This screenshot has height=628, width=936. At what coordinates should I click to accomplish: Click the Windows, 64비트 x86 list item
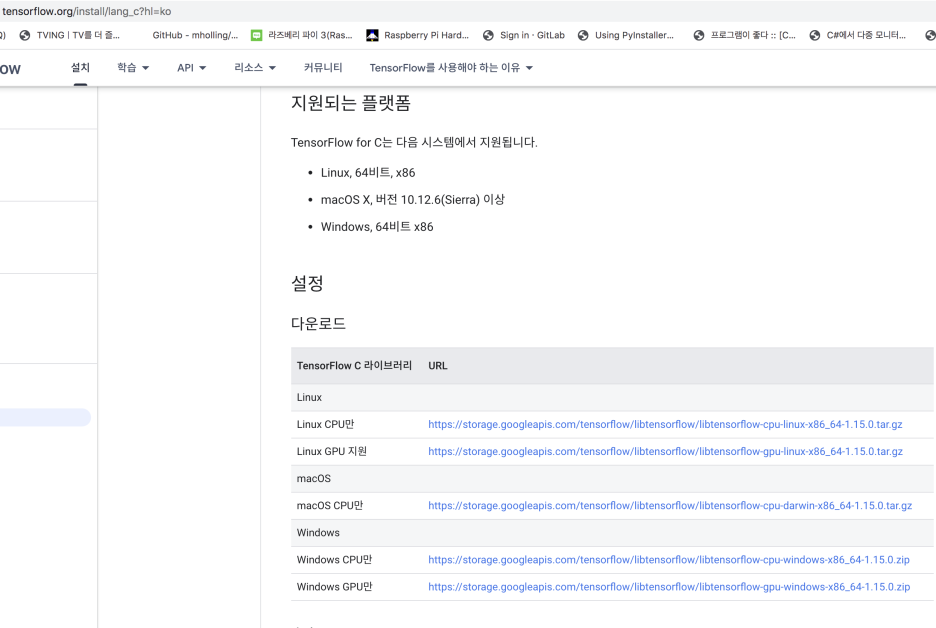click(x=377, y=227)
